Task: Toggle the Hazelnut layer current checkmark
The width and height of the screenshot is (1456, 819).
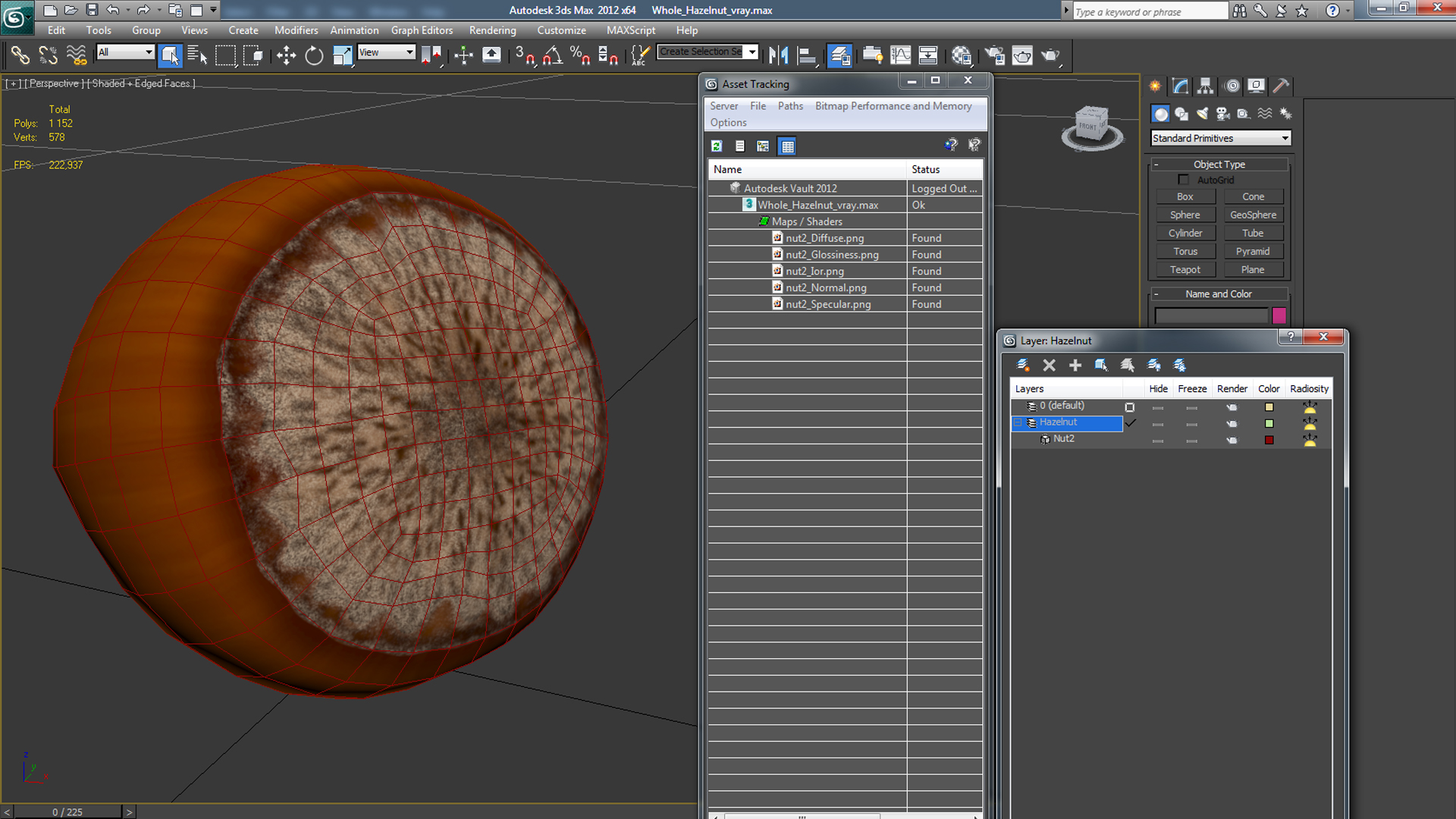Action: [x=1130, y=422]
